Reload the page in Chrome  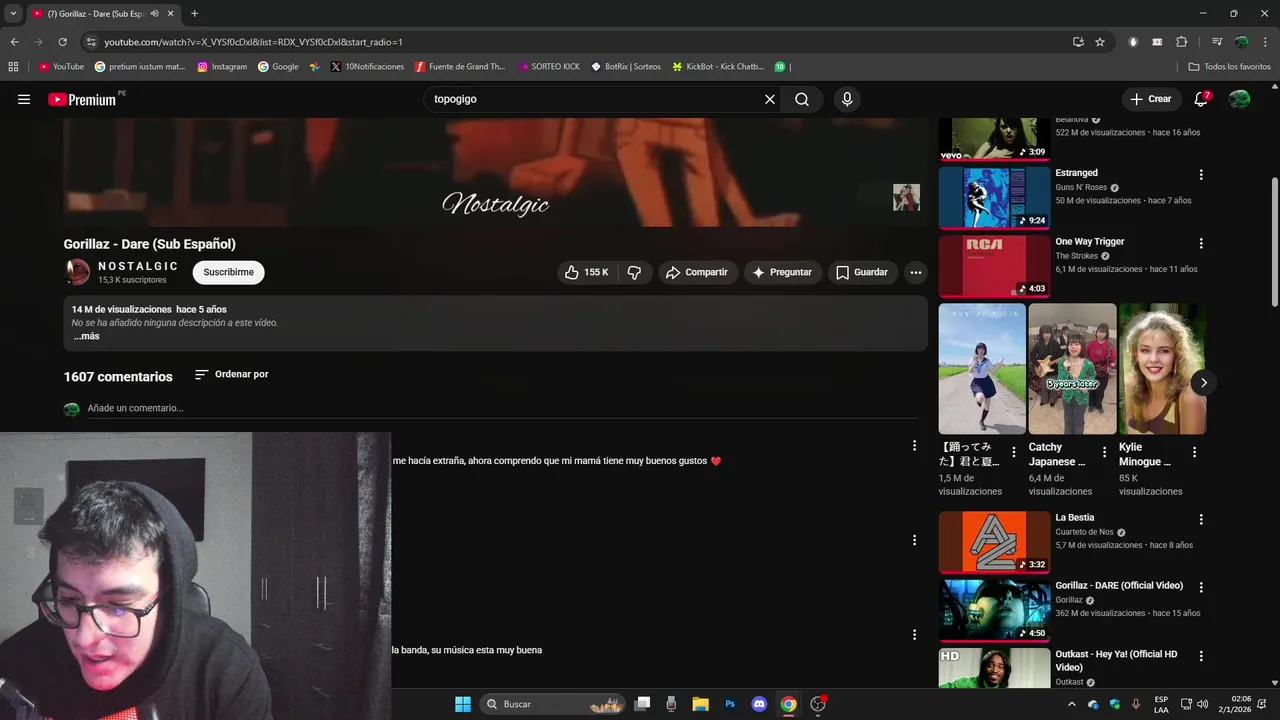[62, 42]
